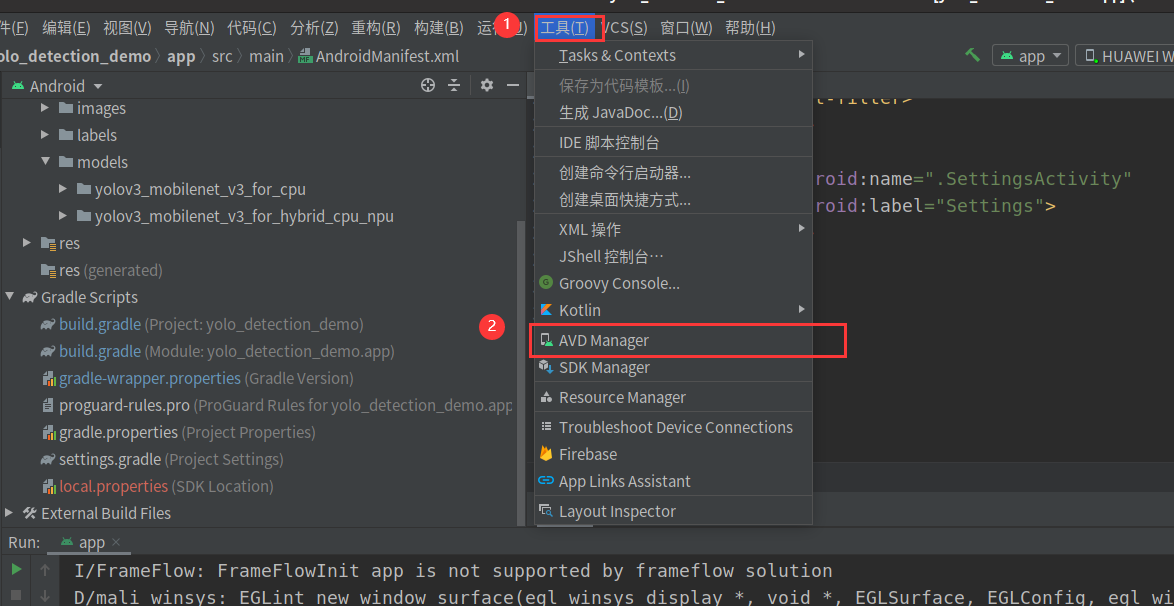
Task: Open JShell 控制台
Action: tap(673, 256)
